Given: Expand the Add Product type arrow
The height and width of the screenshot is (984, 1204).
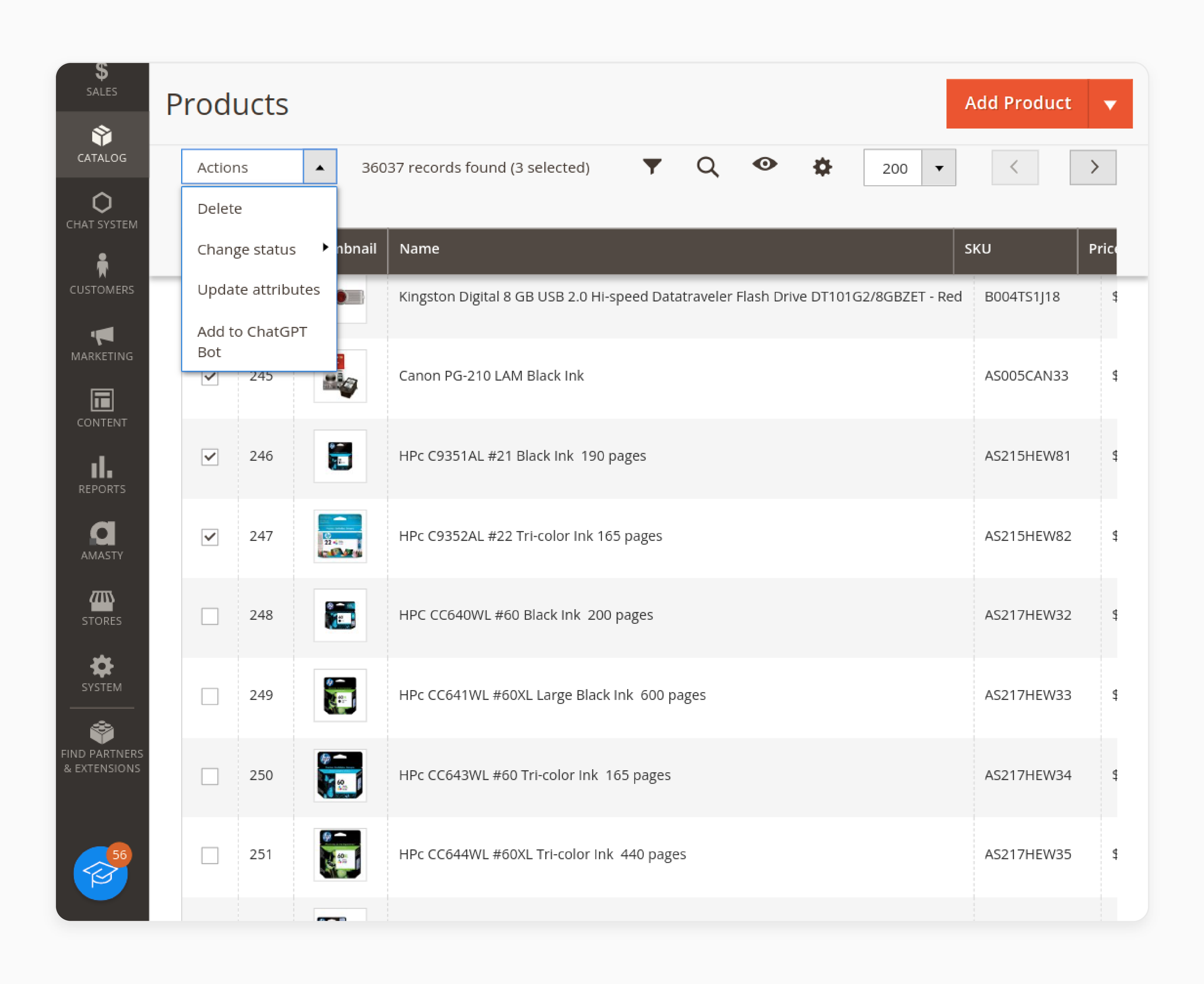Looking at the screenshot, I should coord(1111,104).
